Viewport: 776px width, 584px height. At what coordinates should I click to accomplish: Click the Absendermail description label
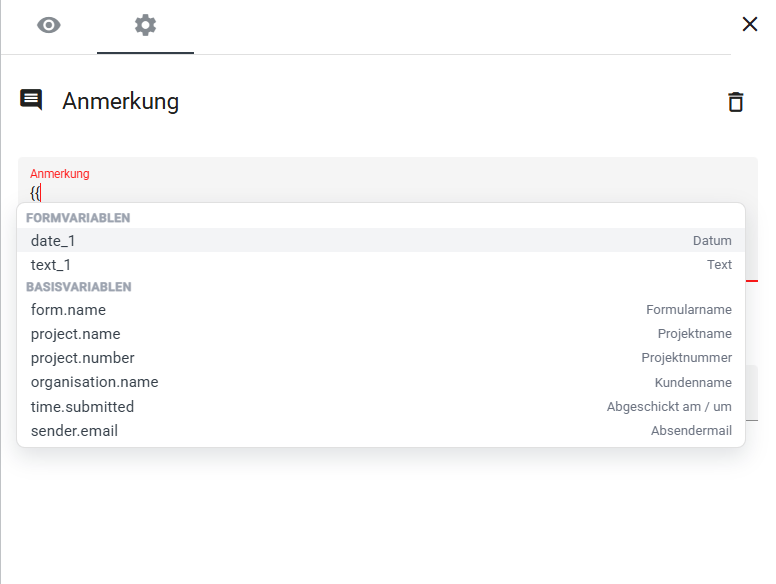tap(691, 431)
